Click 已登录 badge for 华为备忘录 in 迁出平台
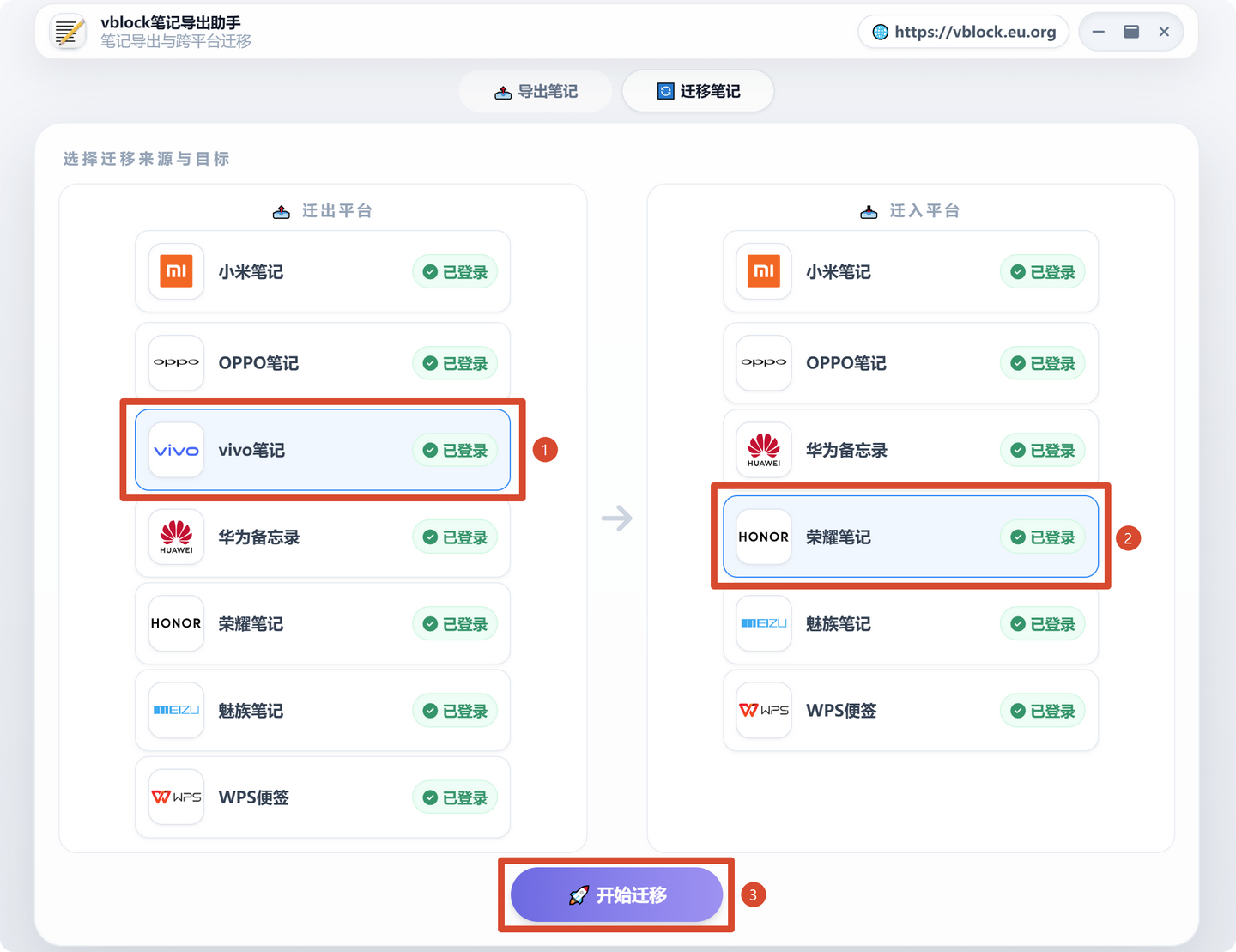The width and height of the screenshot is (1236, 952). click(455, 537)
